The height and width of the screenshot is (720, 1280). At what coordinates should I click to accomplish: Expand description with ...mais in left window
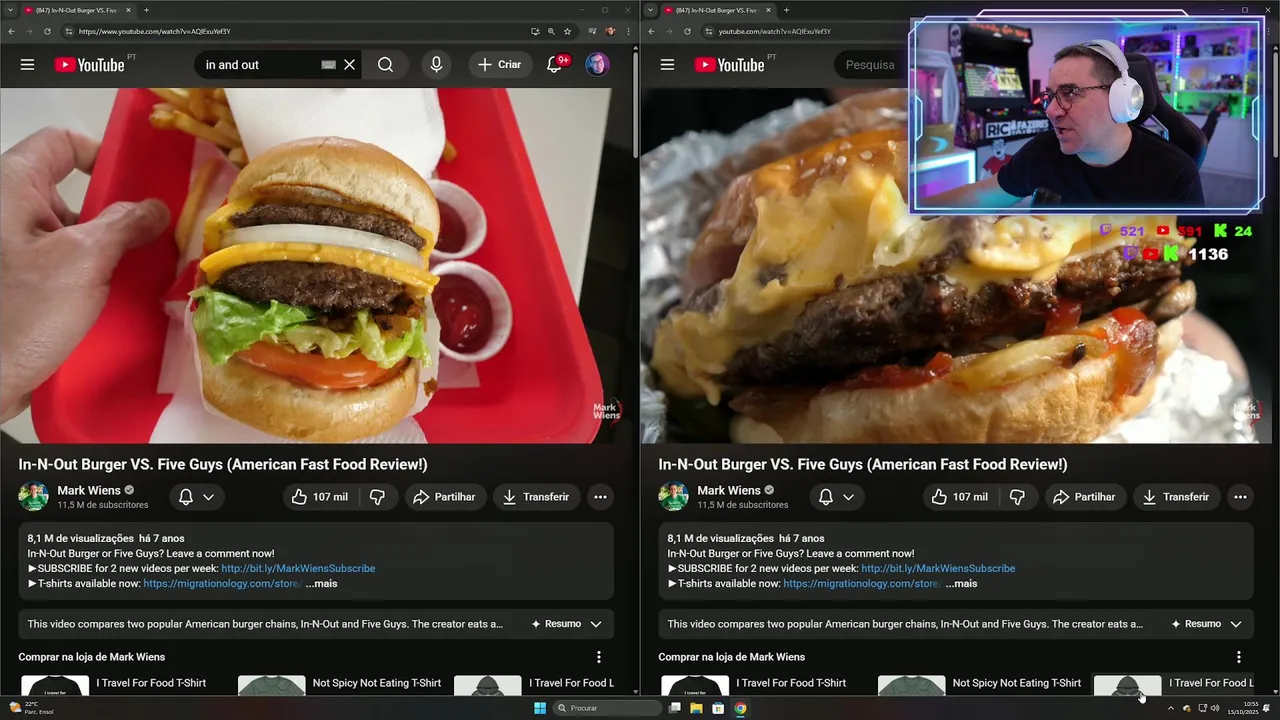[x=321, y=583]
